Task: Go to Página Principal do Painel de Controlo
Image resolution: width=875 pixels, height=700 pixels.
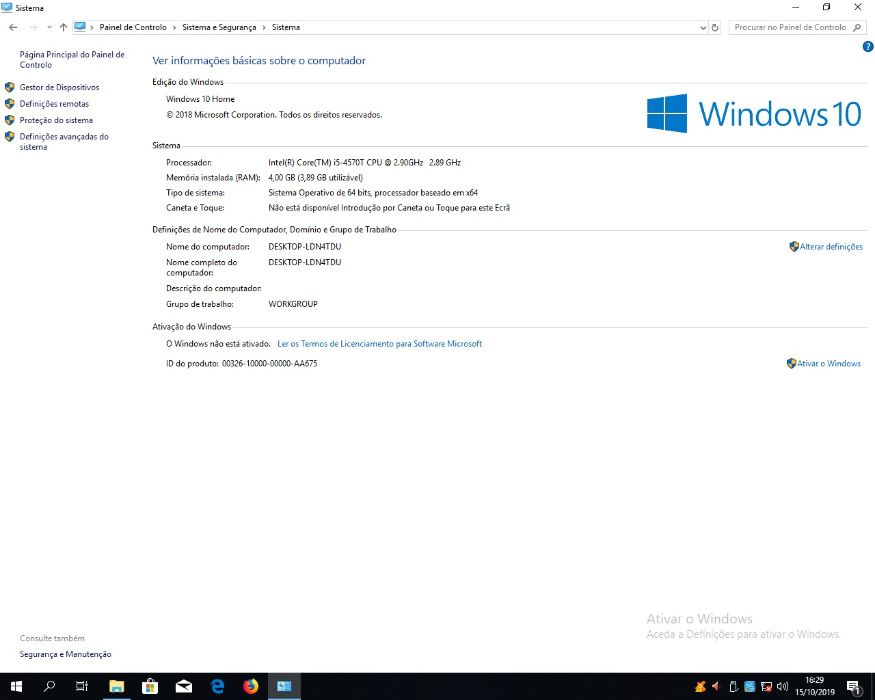Action: point(72,60)
